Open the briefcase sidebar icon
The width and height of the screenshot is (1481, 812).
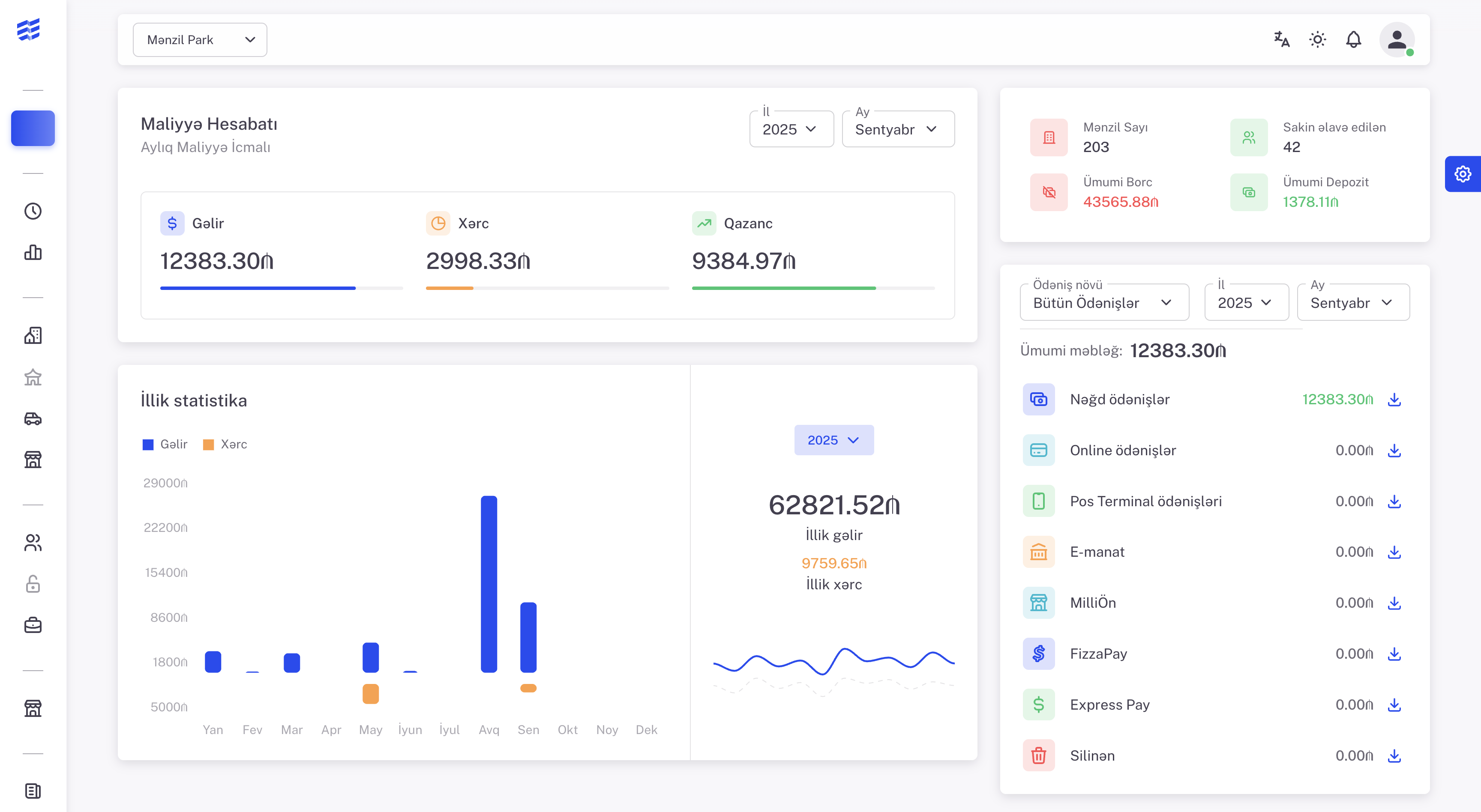(33, 625)
